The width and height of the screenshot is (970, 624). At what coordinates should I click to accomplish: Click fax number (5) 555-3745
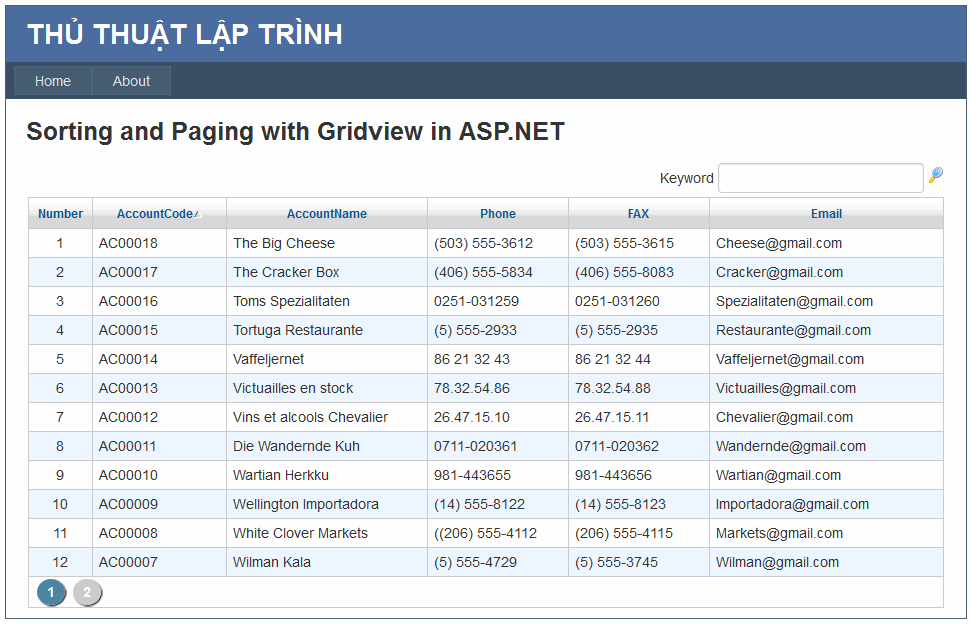tap(616, 562)
